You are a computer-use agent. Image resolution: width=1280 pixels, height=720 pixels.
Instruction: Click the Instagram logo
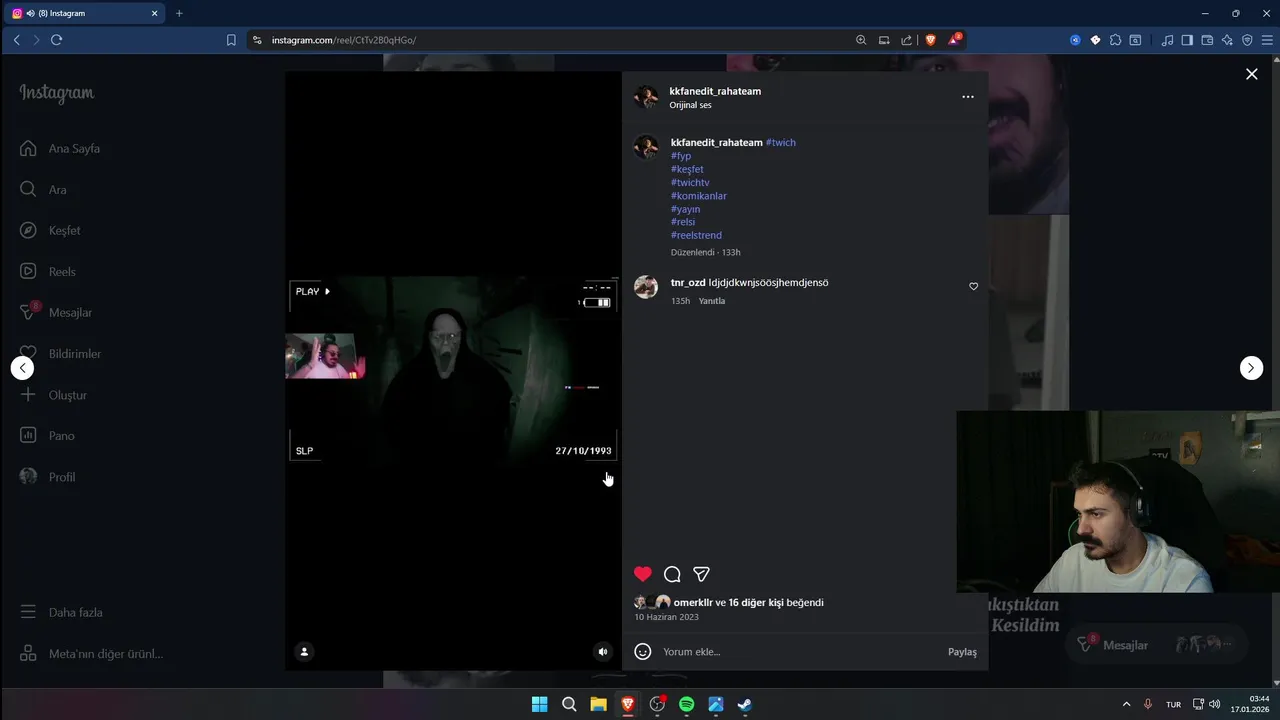coord(57,93)
